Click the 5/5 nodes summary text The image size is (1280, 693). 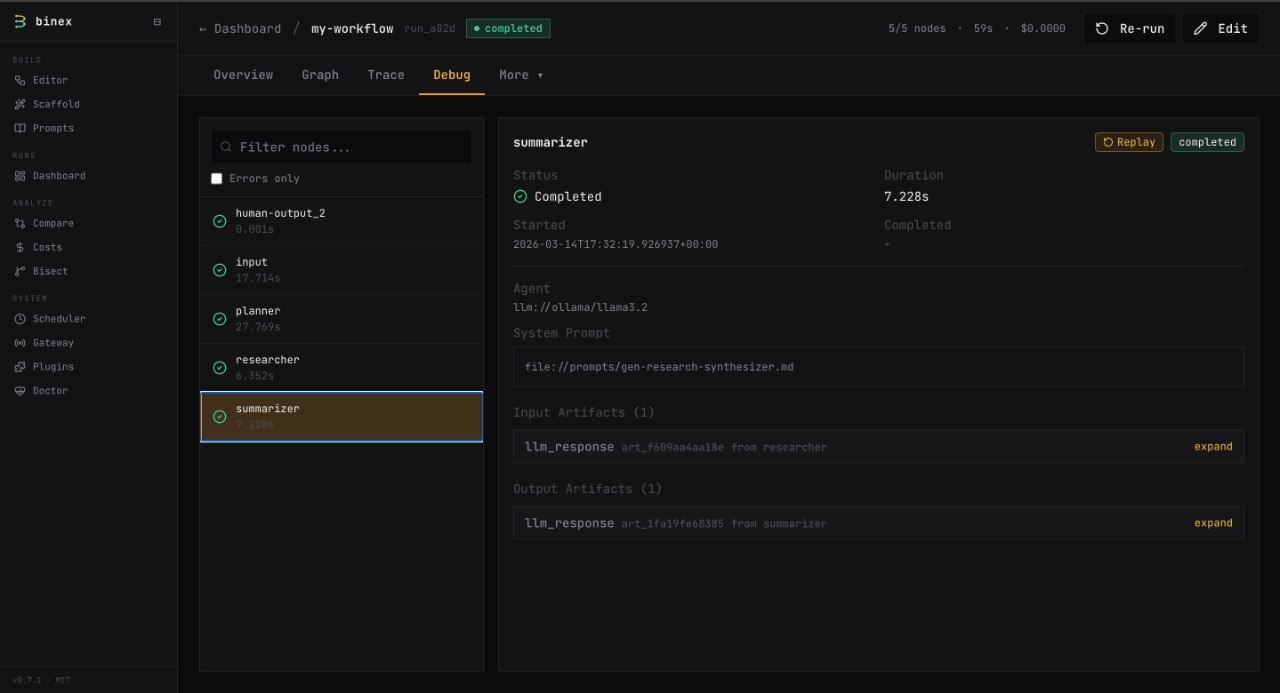point(917,28)
